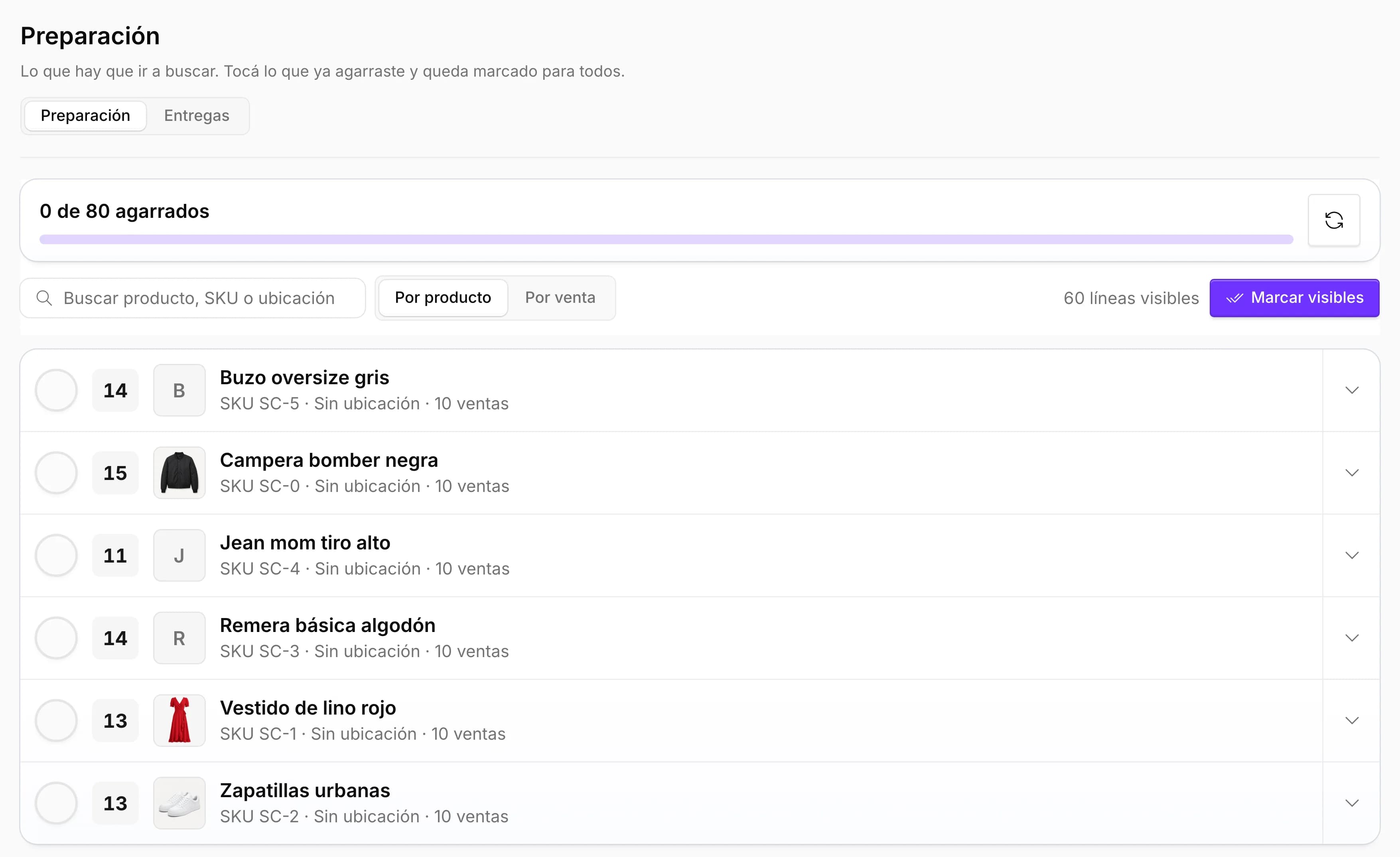Click the 0 de 80 agarrados label
Screen dimensions: 1400x857
pyautogui.click(x=124, y=211)
